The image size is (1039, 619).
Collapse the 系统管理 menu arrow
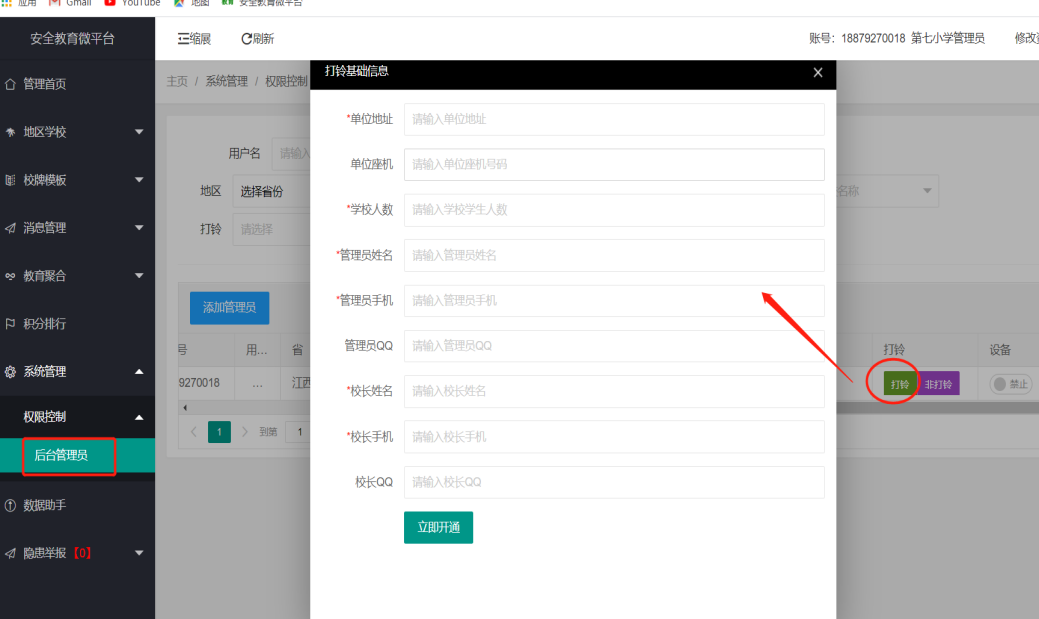point(139,372)
